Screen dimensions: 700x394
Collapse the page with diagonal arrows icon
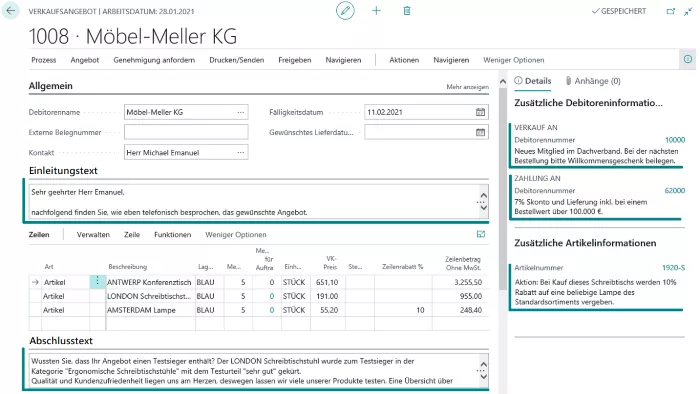pyautogui.click(x=688, y=11)
